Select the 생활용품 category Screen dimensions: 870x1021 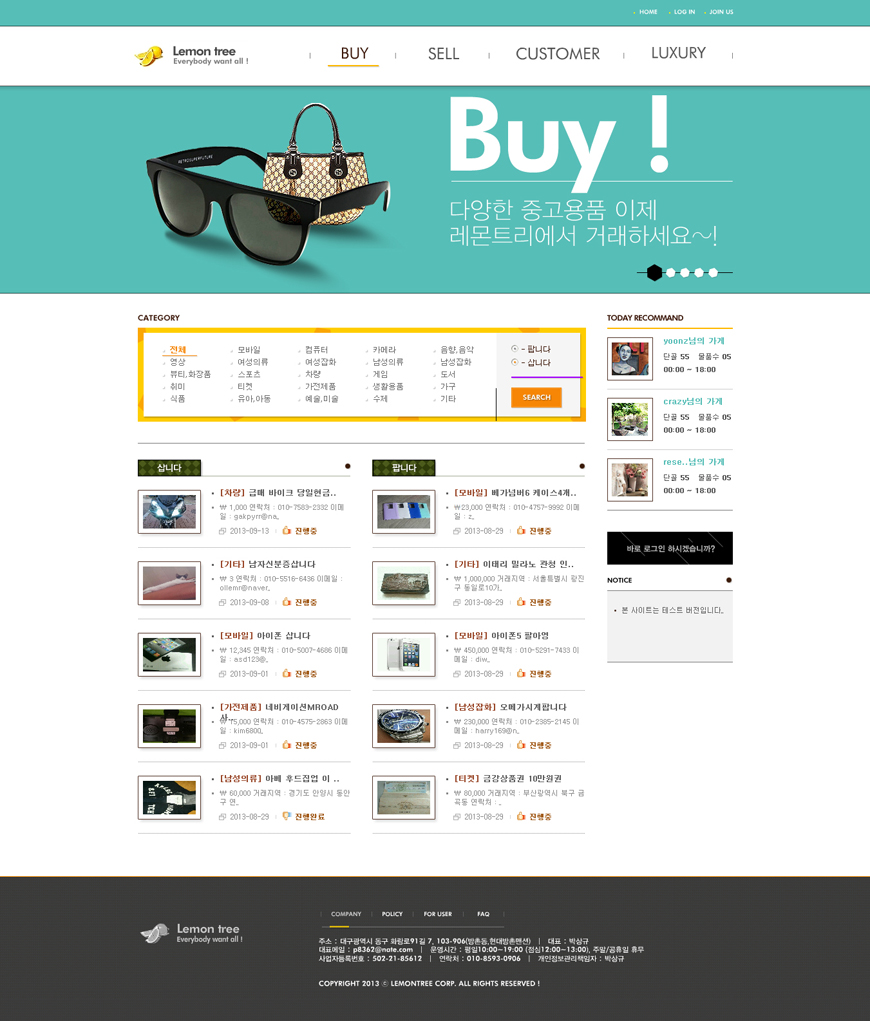click(x=388, y=387)
